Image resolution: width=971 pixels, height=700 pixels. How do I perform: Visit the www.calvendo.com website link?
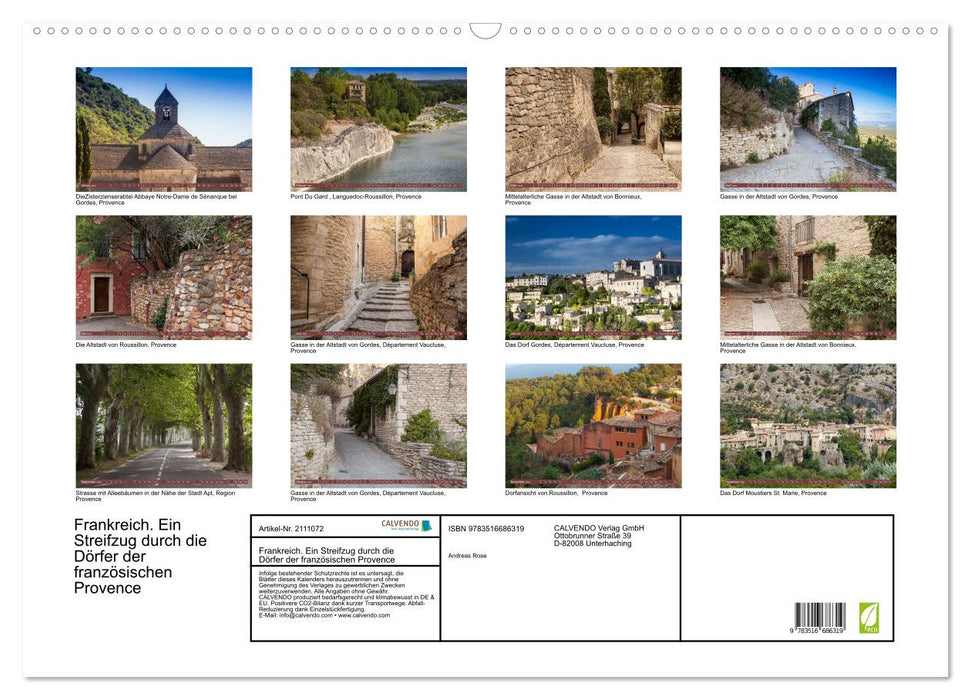pos(365,617)
